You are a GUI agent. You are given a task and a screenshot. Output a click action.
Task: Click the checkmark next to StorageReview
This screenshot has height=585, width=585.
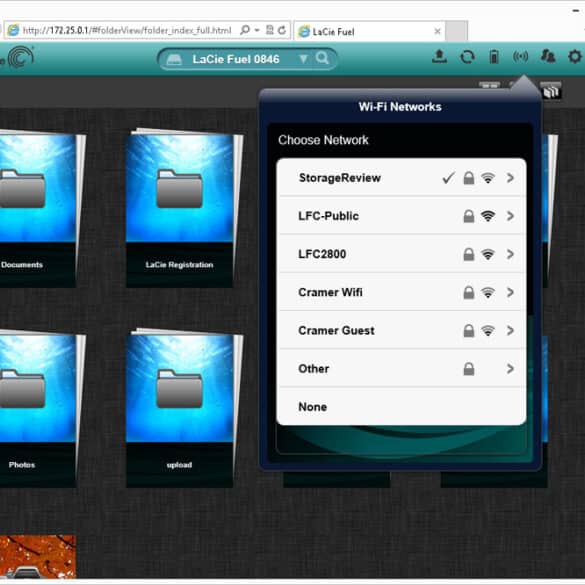point(448,178)
